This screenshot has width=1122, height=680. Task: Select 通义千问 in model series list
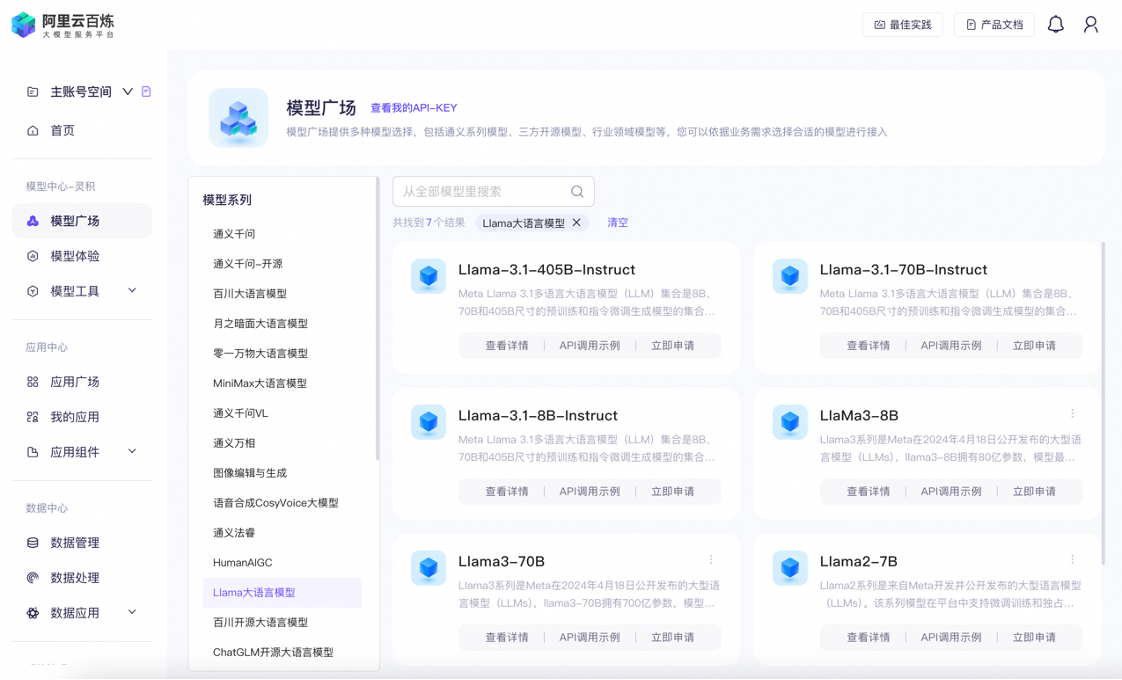pyautogui.click(x=234, y=234)
